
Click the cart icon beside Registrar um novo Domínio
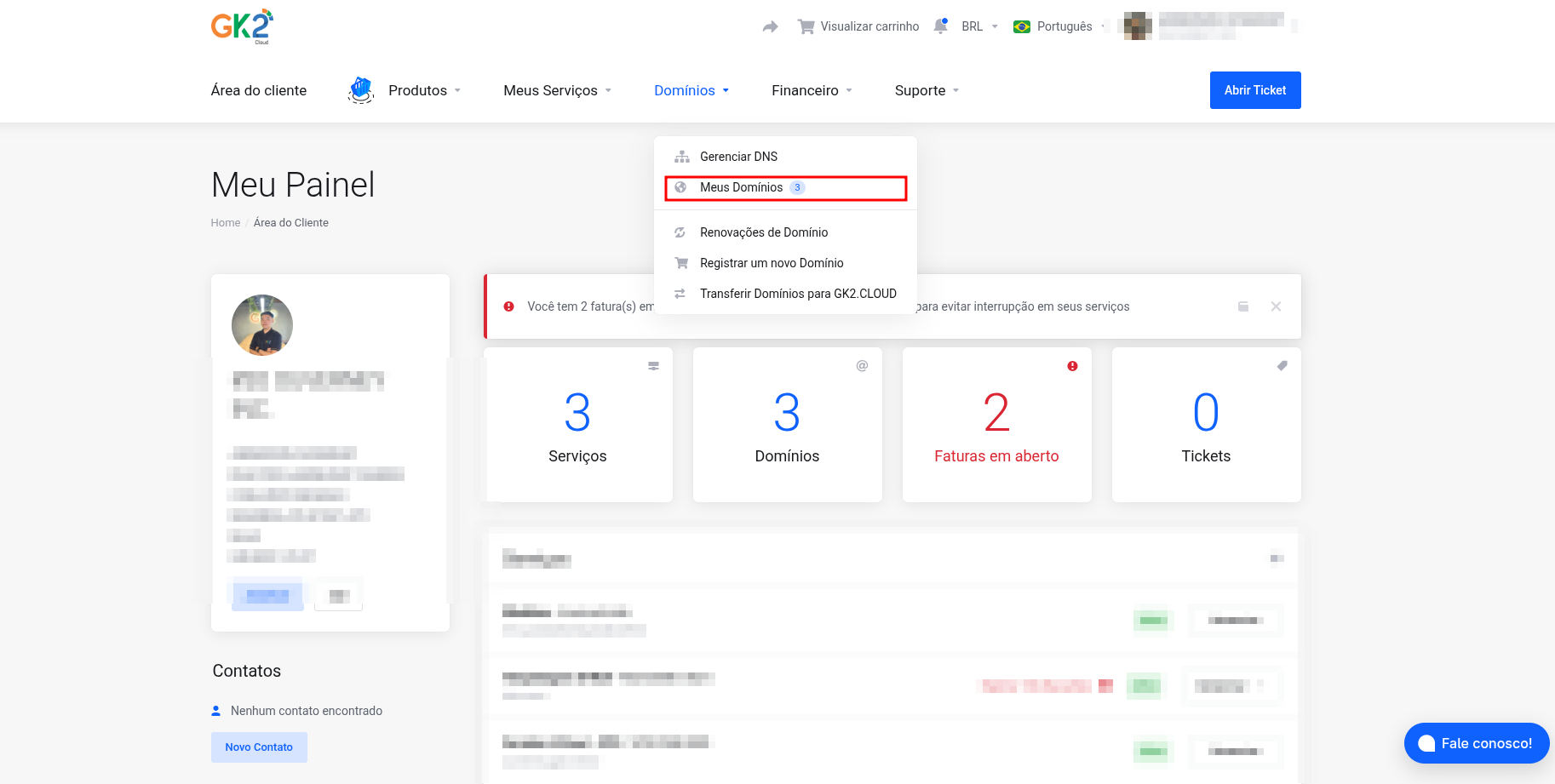coord(681,263)
